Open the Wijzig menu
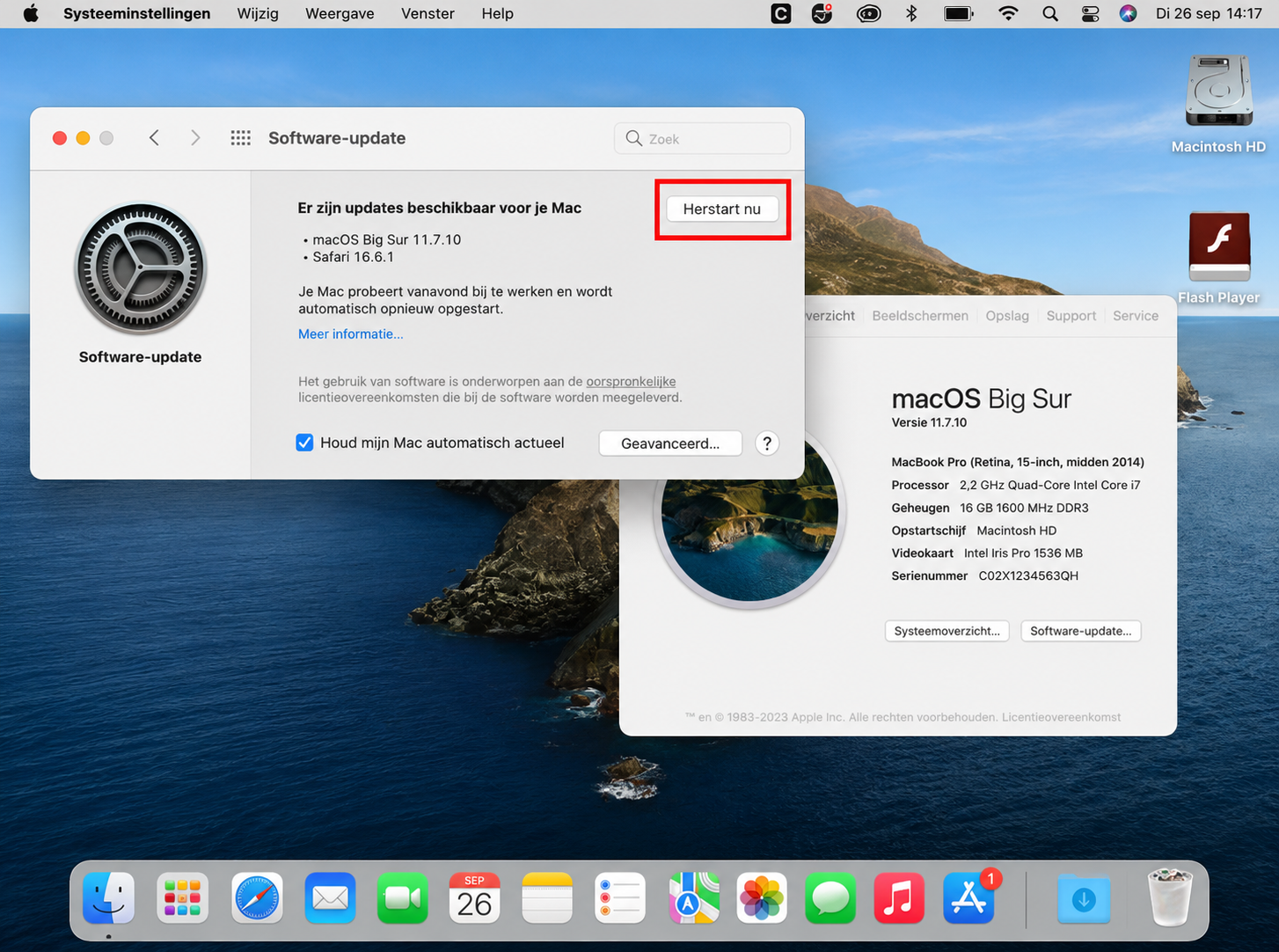This screenshot has height=952, width=1279. 258,13
